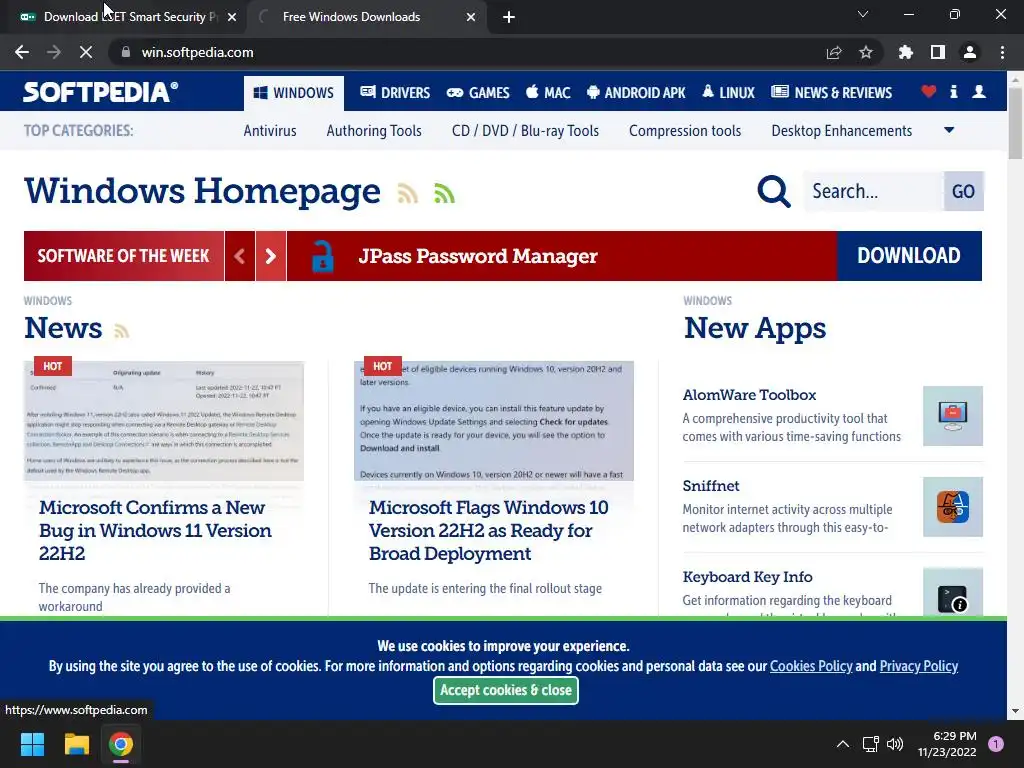This screenshot has width=1024, height=768.
Task: Open the notification badge in taskbar
Action: click(995, 744)
